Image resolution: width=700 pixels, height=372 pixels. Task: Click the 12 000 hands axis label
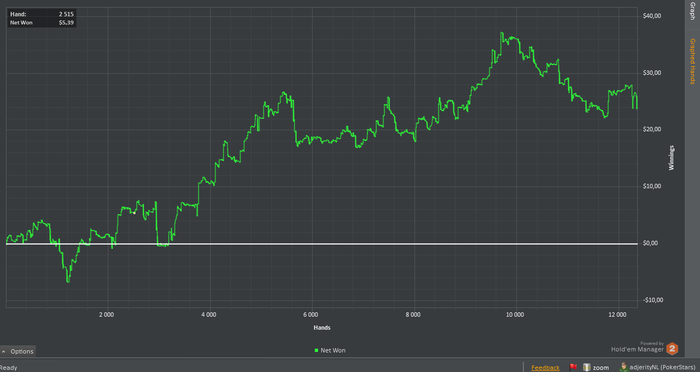[617, 314]
